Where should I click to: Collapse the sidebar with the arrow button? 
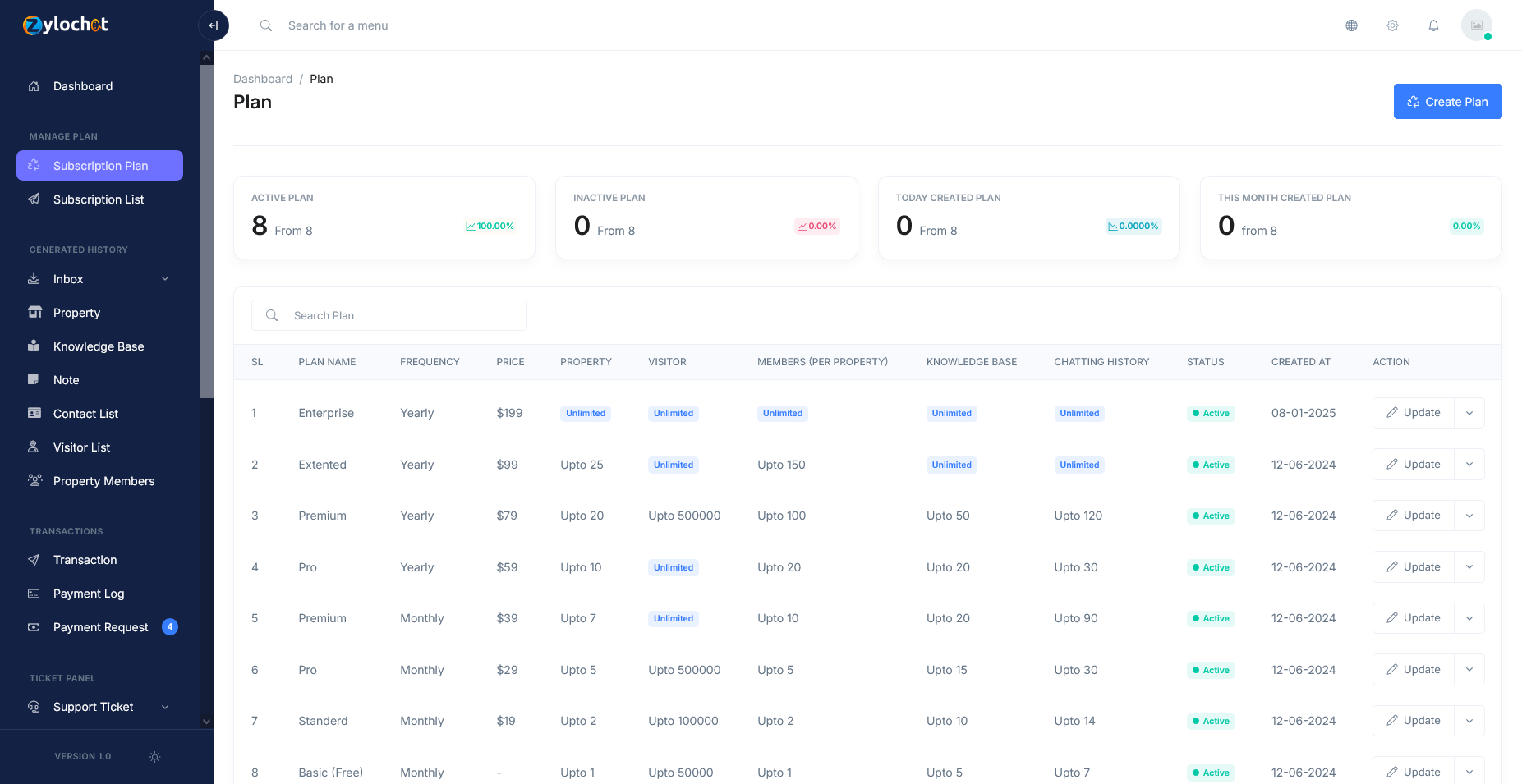tap(214, 25)
